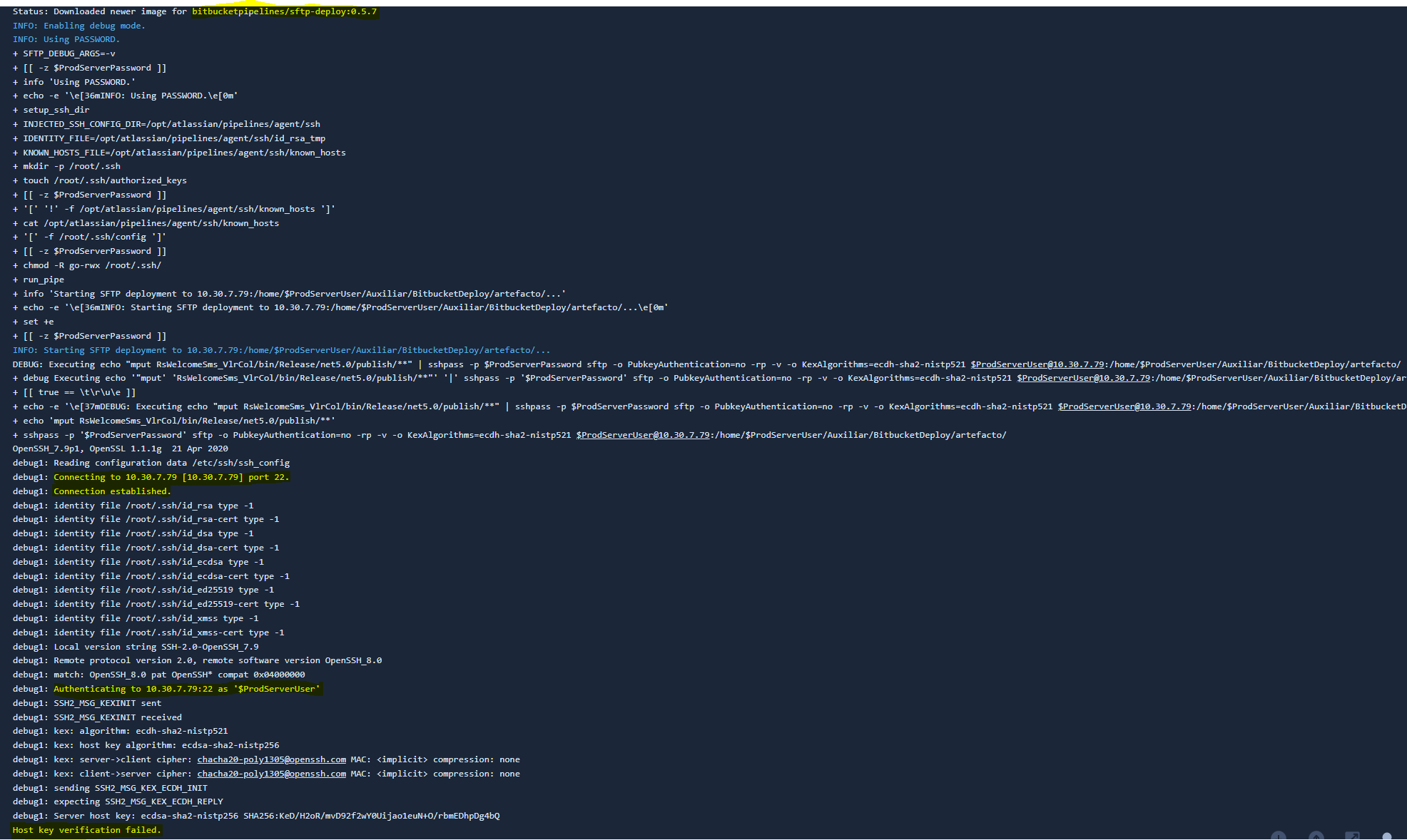Screen dimensions: 1407x840
Task: Click the scroll-to-top circular icon
Action: point(1316,836)
